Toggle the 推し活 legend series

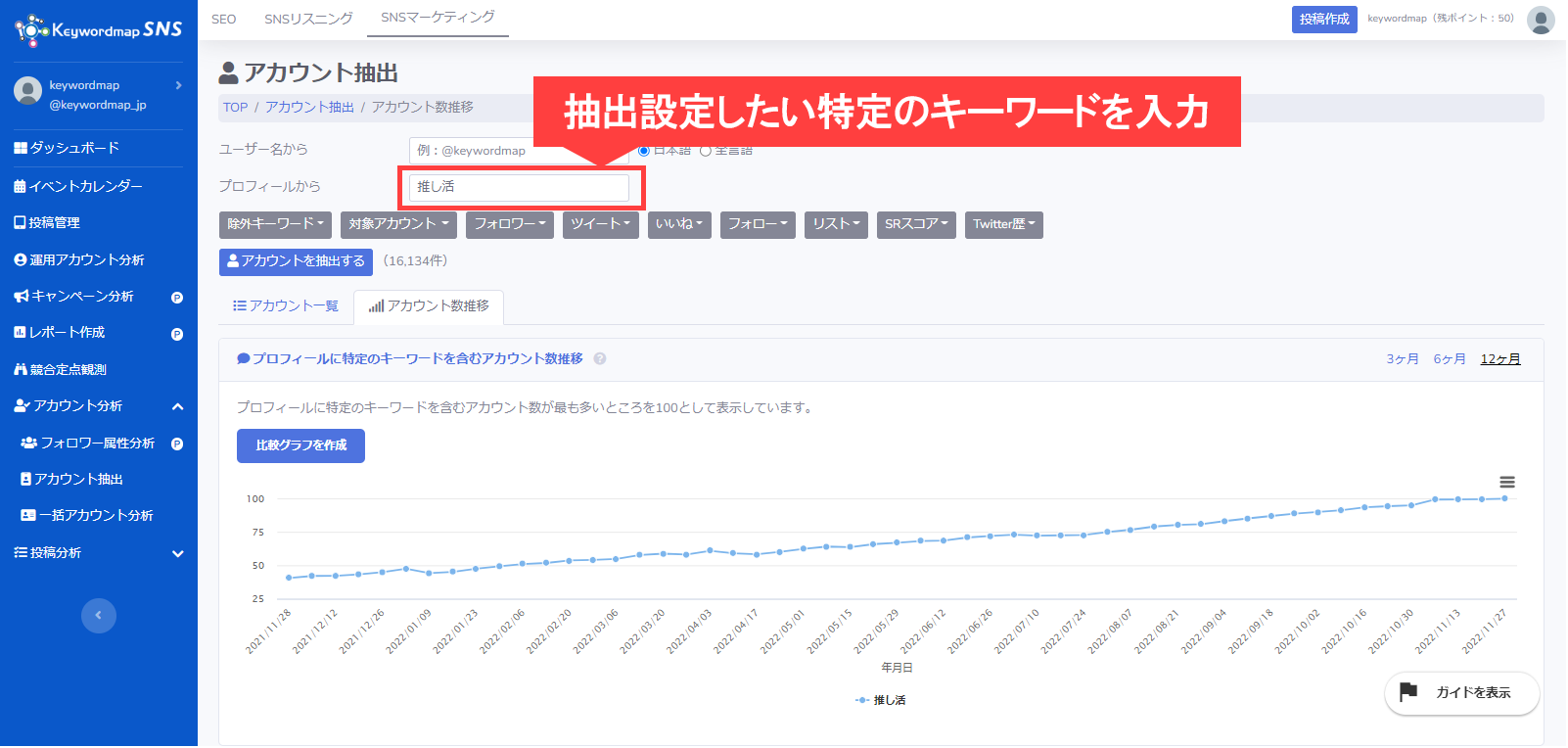coord(881,700)
